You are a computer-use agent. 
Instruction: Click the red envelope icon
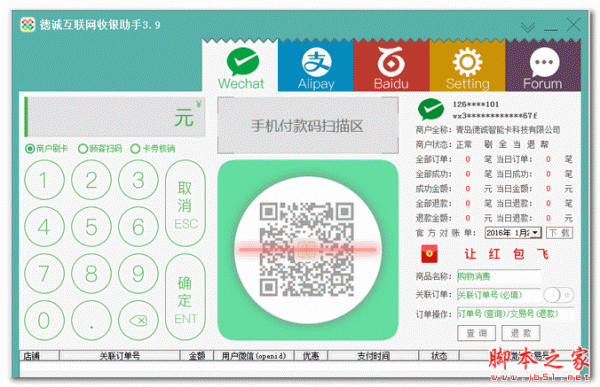pyautogui.click(x=429, y=254)
